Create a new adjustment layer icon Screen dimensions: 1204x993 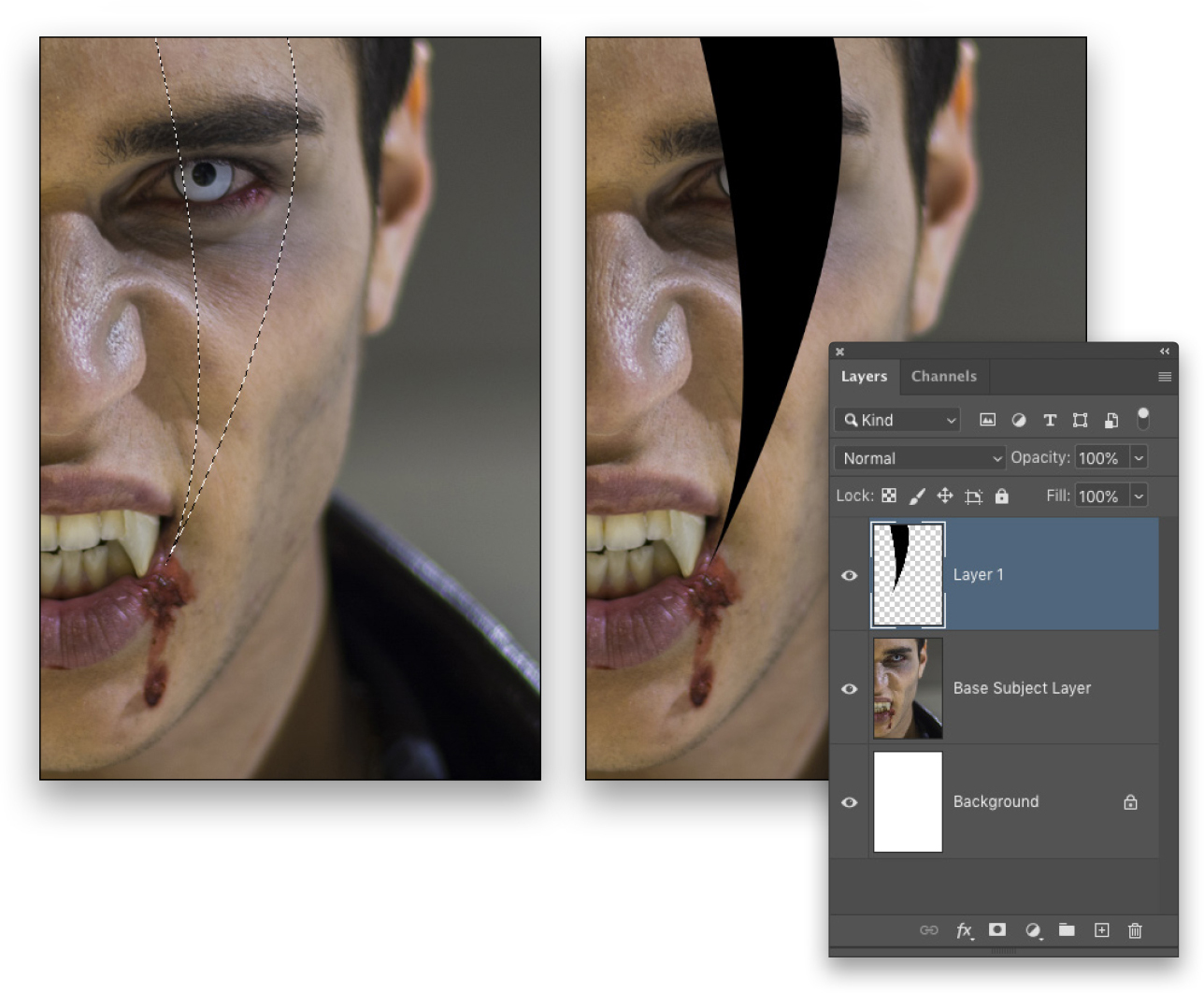pyautogui.click(x=1032, y=930)
